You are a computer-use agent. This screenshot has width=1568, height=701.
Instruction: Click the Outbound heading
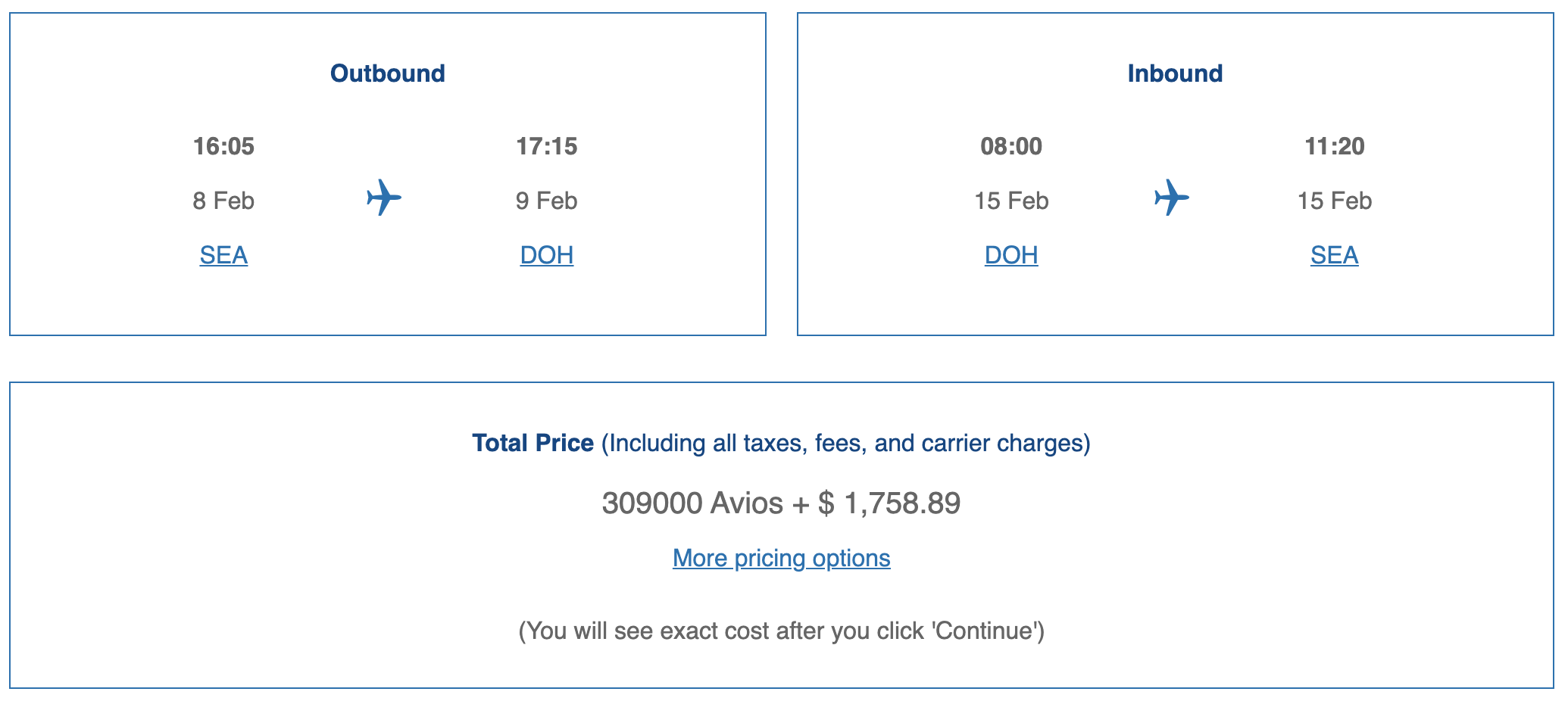click(x=387, y=73)
